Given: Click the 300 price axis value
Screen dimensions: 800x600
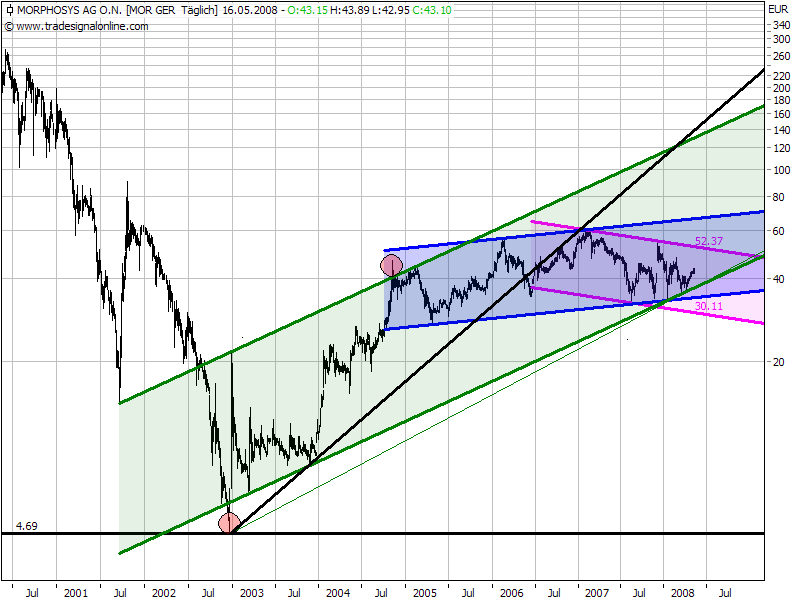Looking at the screenshot, I should [x=782, y=39].
